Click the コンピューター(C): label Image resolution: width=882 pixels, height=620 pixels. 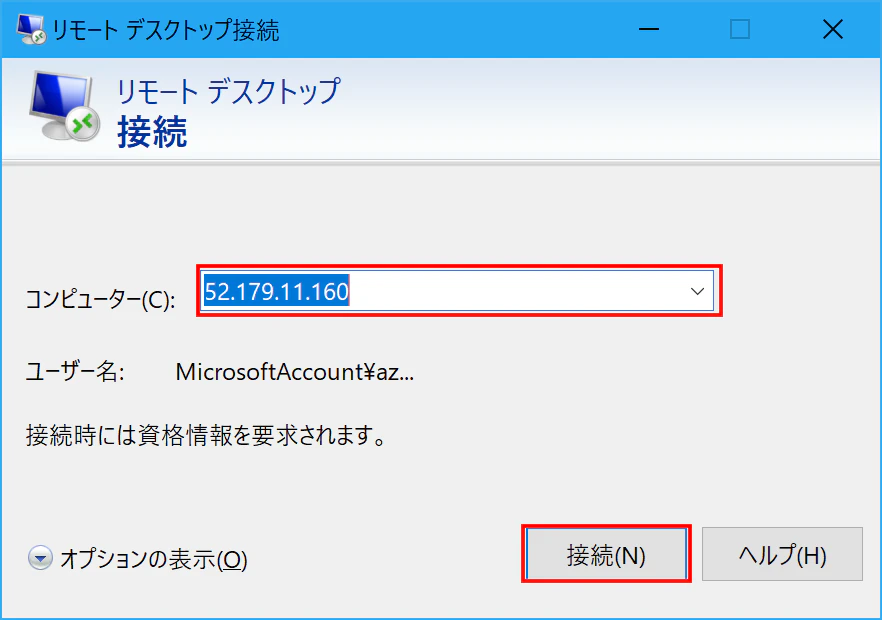[101, 299]
